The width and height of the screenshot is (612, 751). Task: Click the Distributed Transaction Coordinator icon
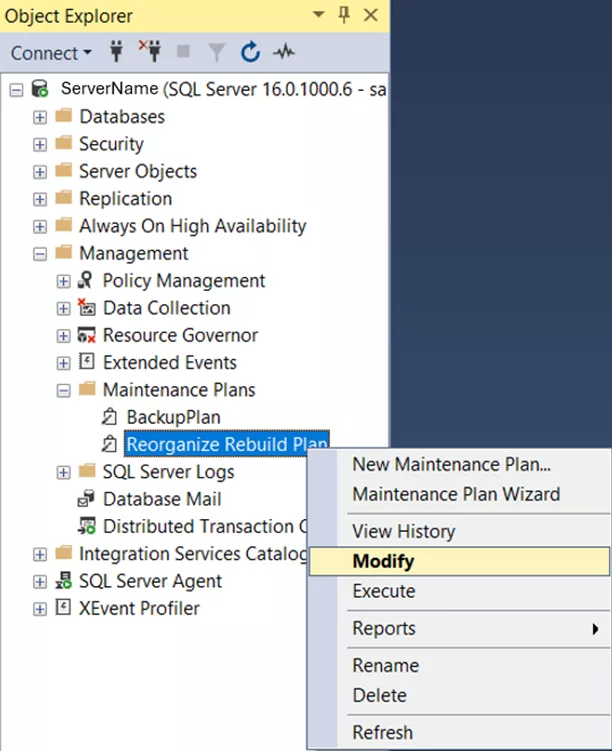pyautogui.click(x=87, y=526)
